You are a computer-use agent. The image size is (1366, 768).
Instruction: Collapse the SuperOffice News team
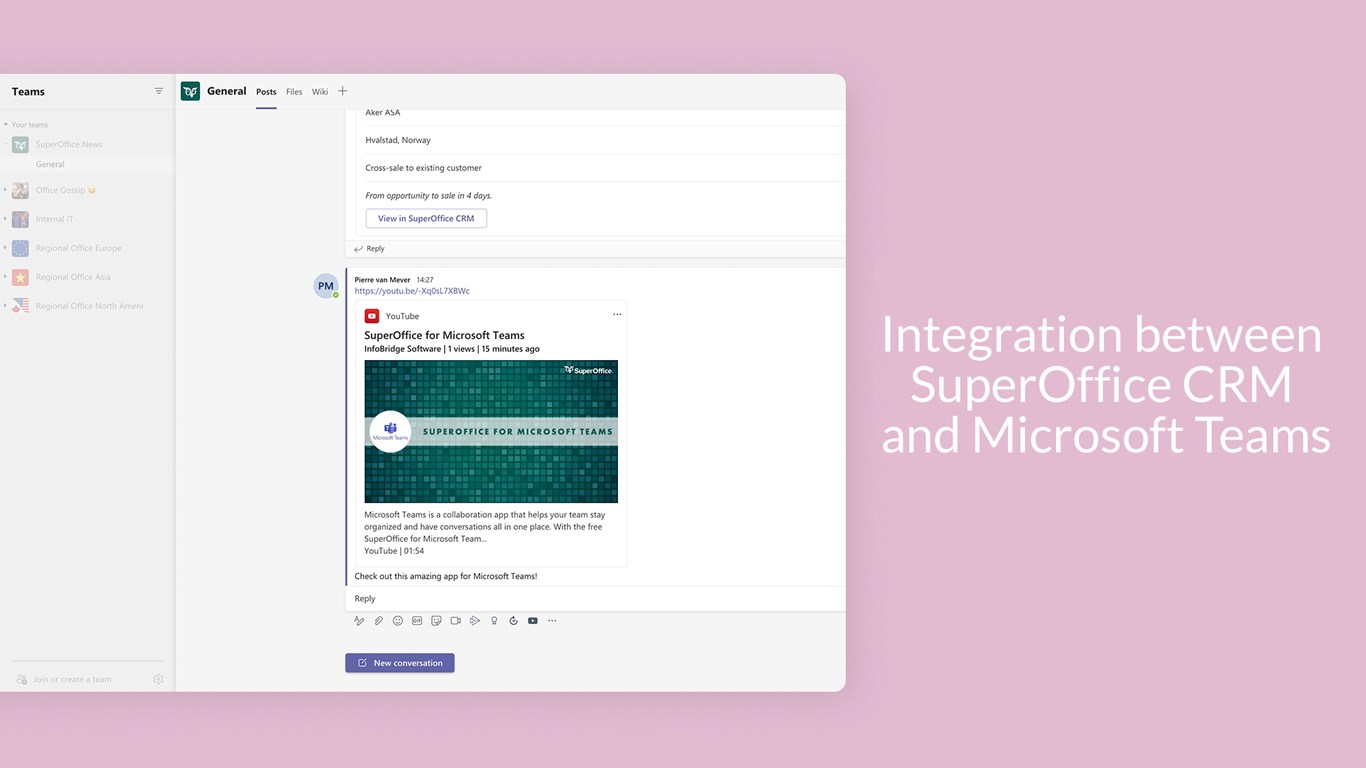pos(5,144)
